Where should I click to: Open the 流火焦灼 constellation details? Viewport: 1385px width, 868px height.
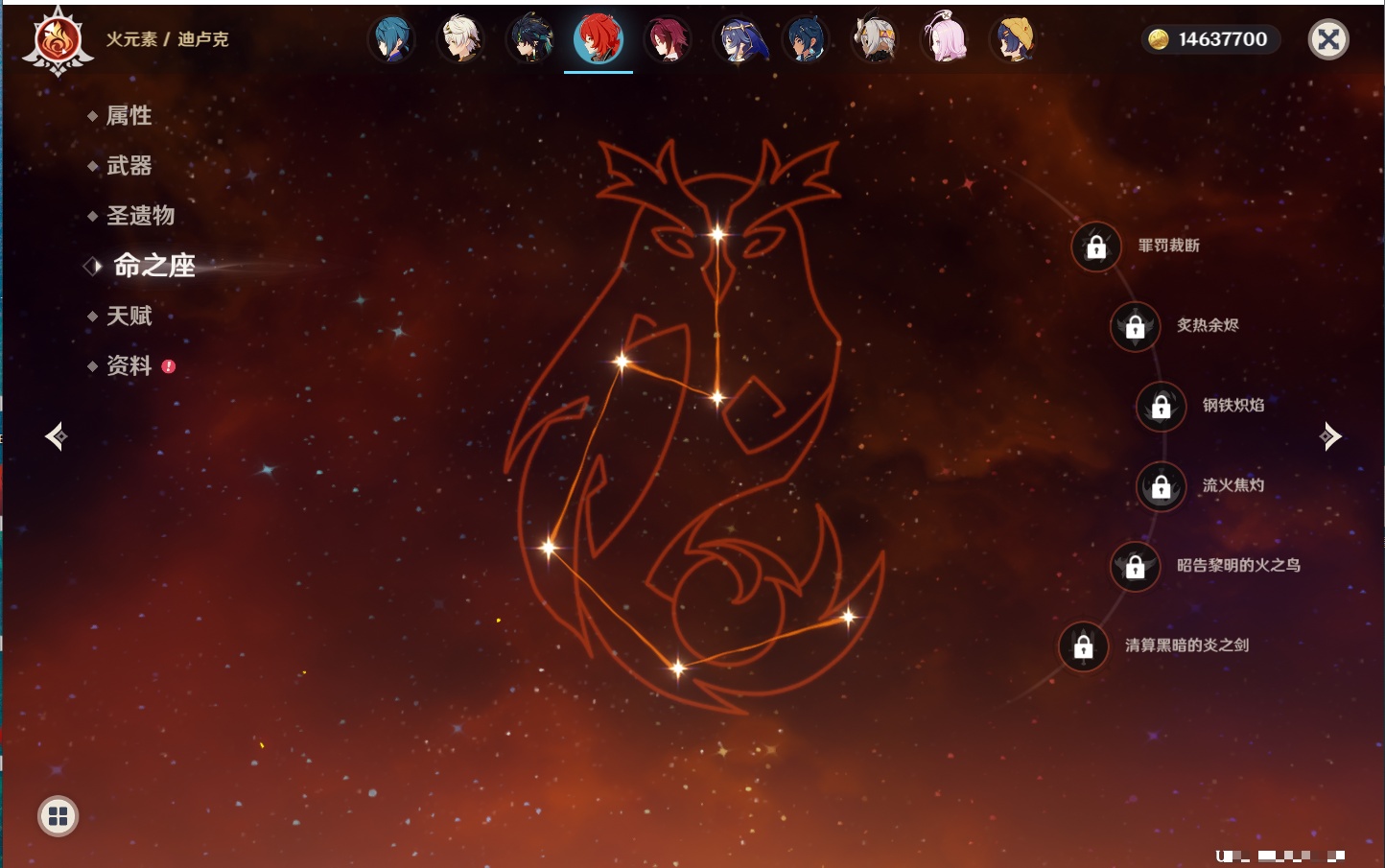coord(1161,486)
